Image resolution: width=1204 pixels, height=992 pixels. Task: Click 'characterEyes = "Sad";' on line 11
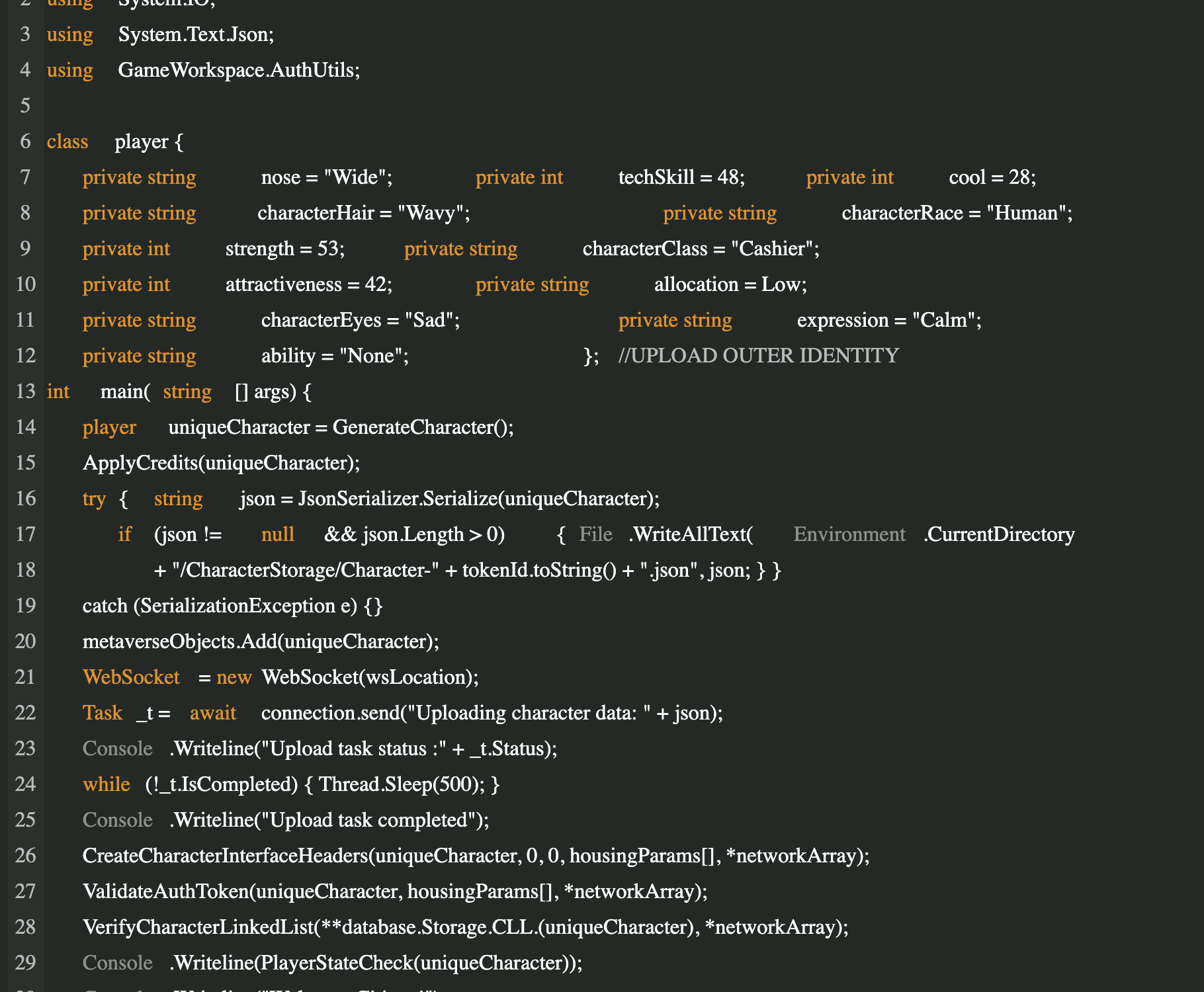coord(361,319)
